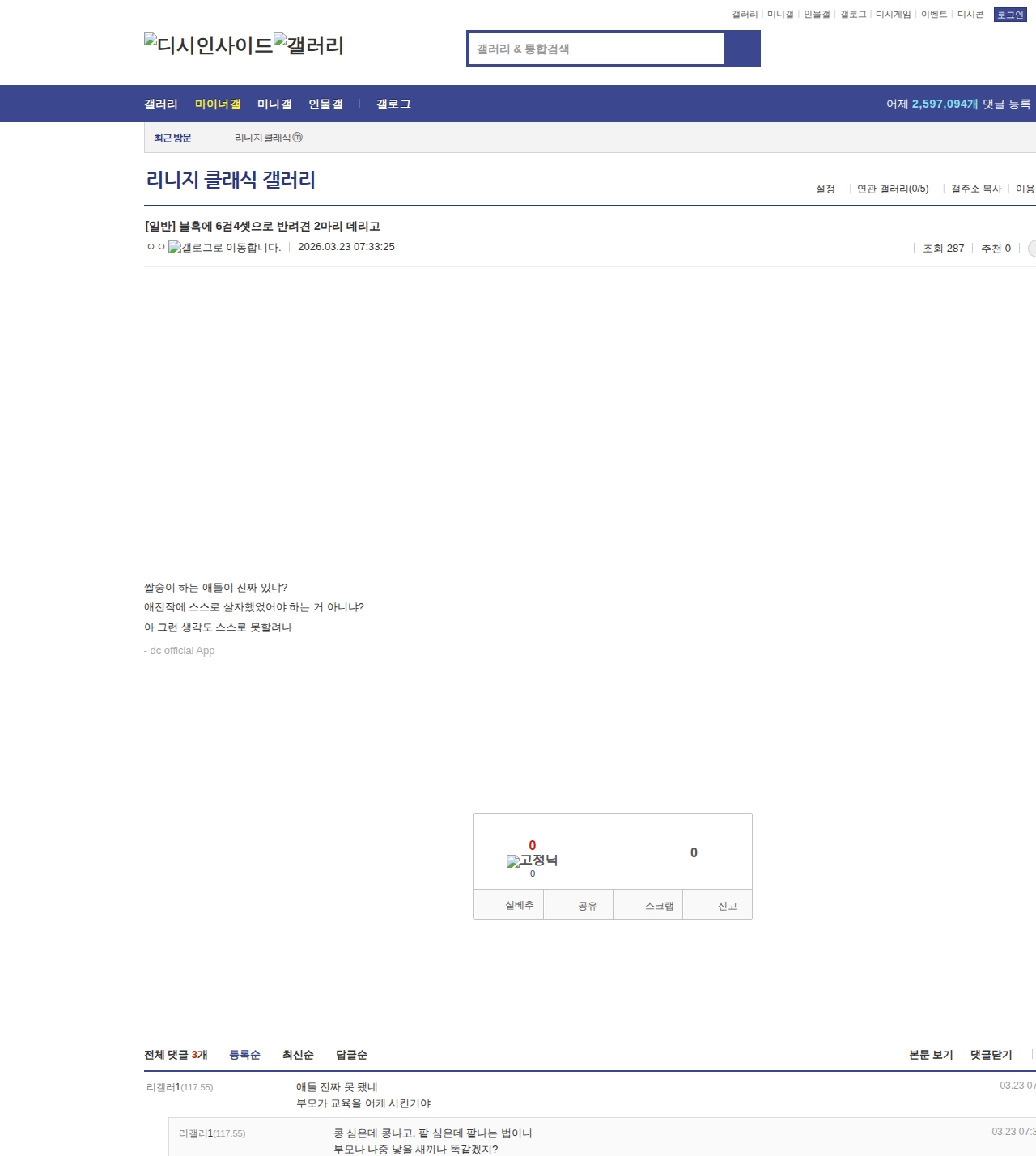1036x1156 pixels.
Task: Click the search button next to search field
Action: [x=742, y=49]
